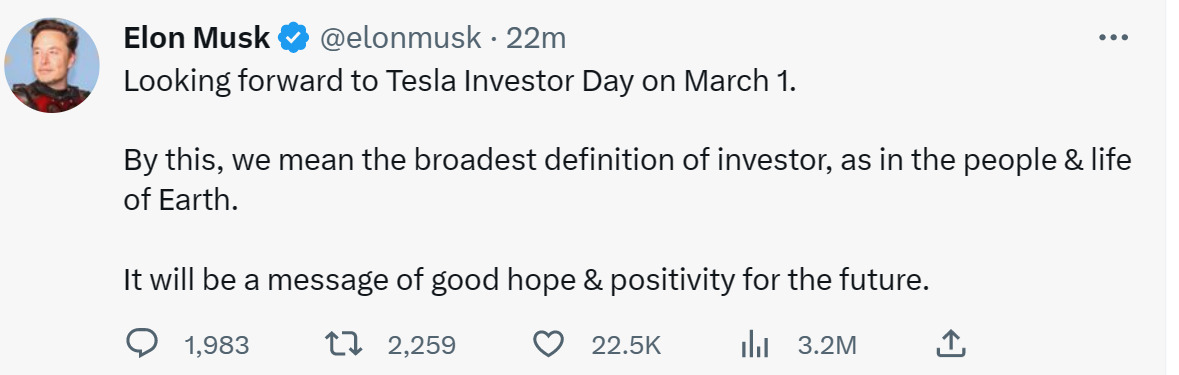This screenshot has width=1179, height=375.
Task: Click the 2,259 retweets count
Action: pos(422,345)
